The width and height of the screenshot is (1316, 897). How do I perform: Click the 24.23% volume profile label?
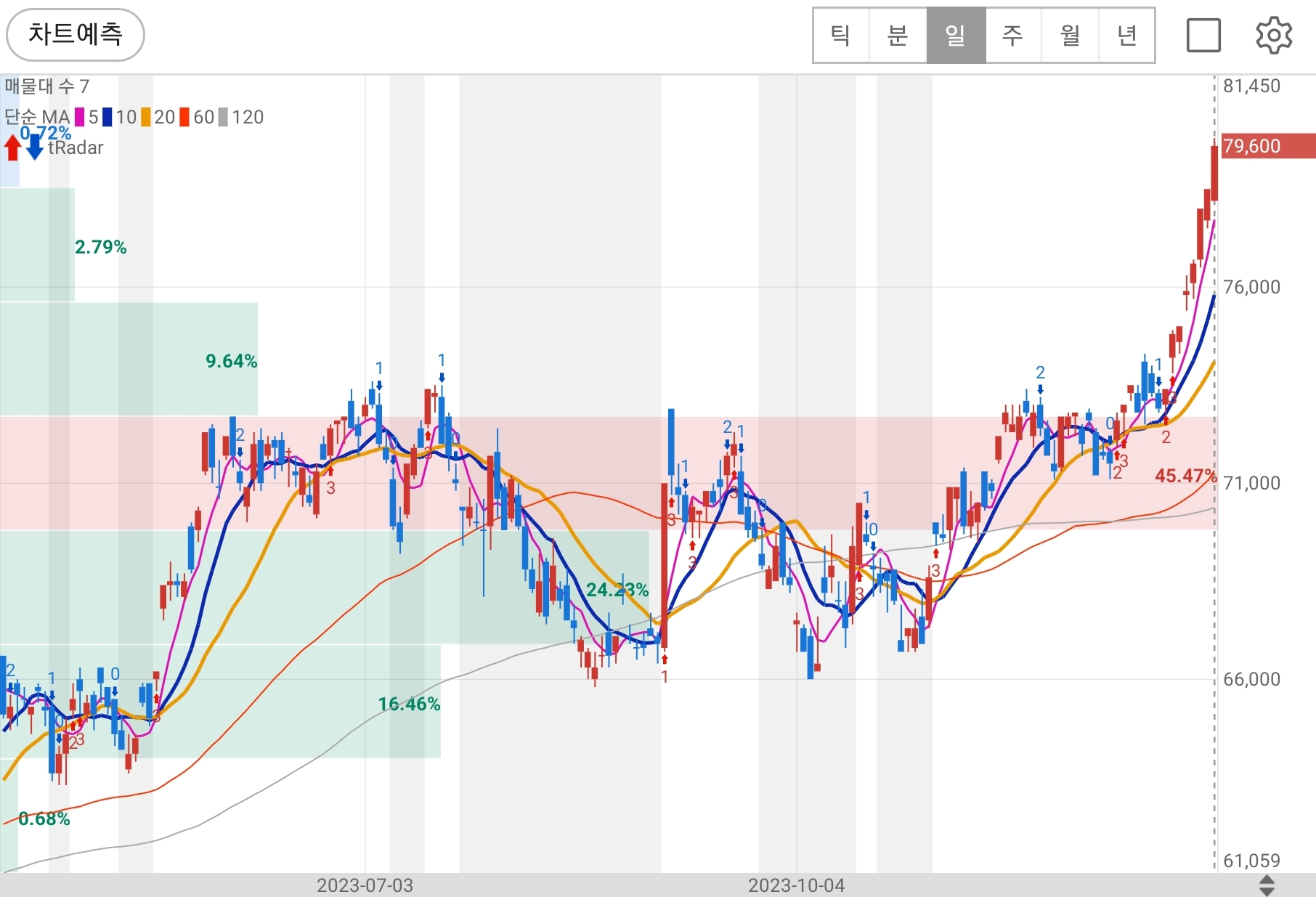(617, 589)
